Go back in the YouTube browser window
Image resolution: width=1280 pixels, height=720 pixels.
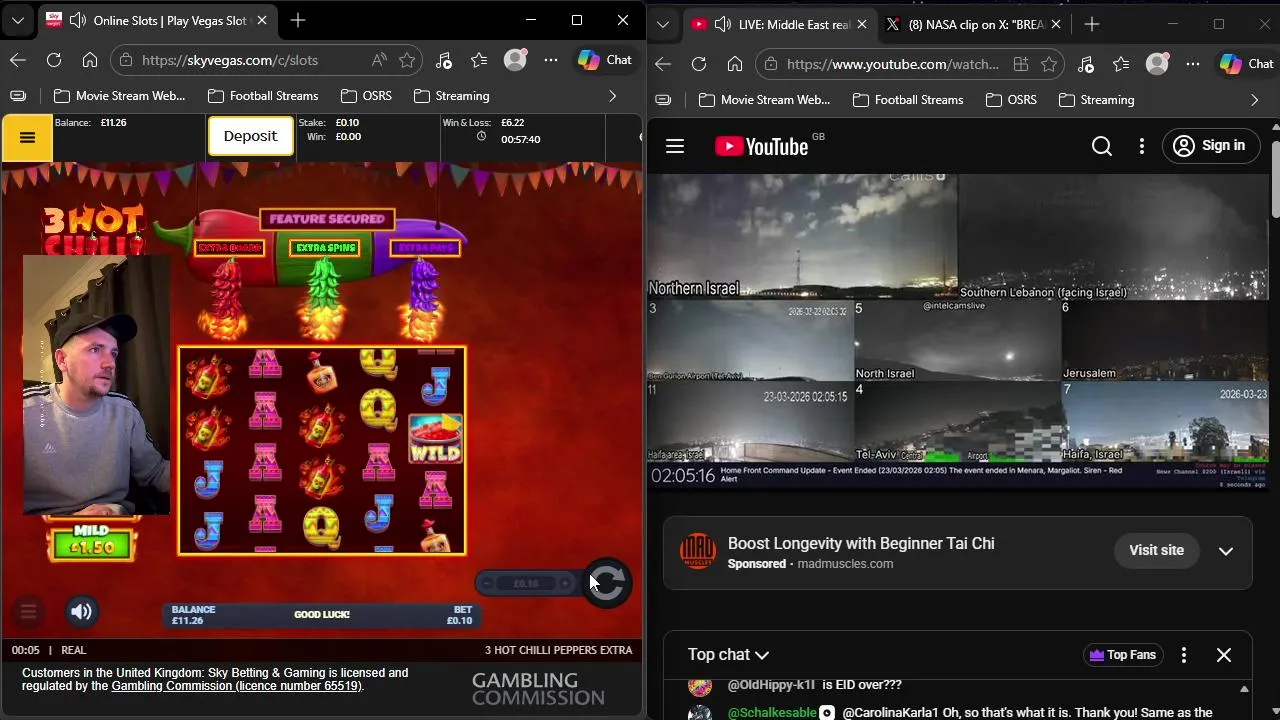pos(663,64)
